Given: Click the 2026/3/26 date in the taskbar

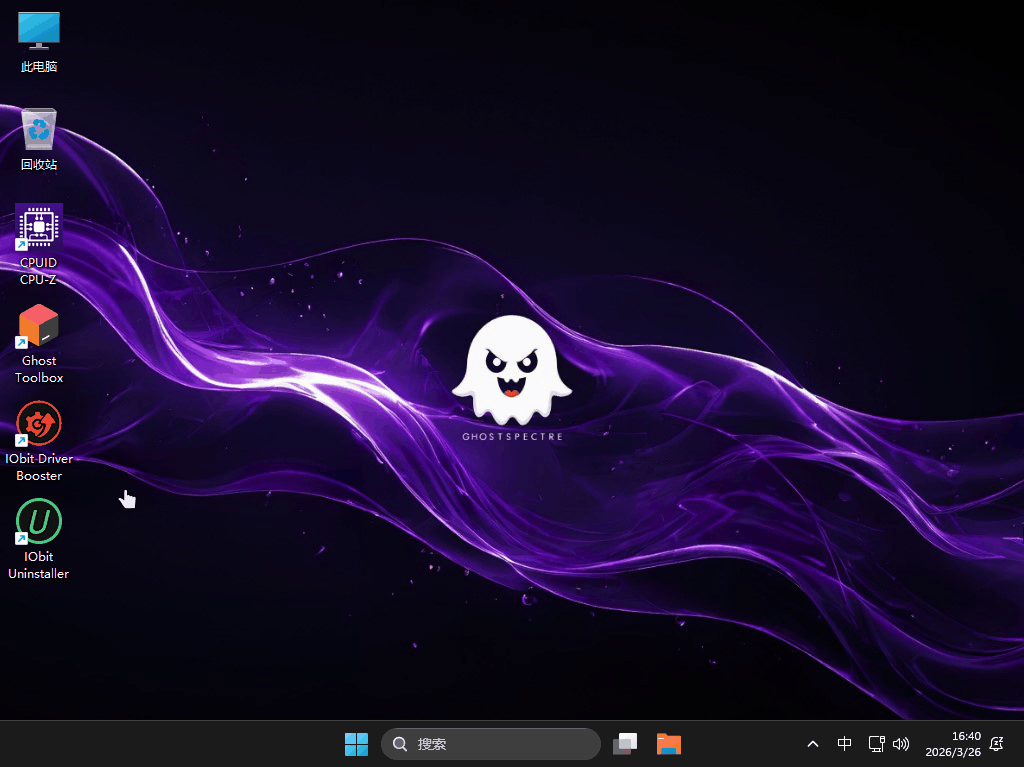Looking at the screenshot, I should pyautogui.click(x=953, y=752).
